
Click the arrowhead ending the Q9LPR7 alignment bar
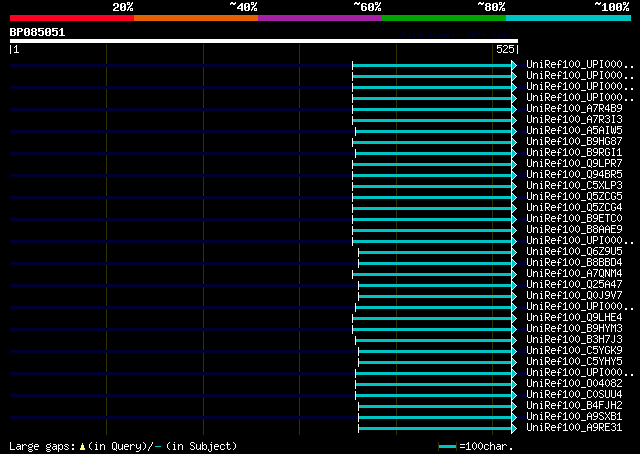[x=514, y=165]
